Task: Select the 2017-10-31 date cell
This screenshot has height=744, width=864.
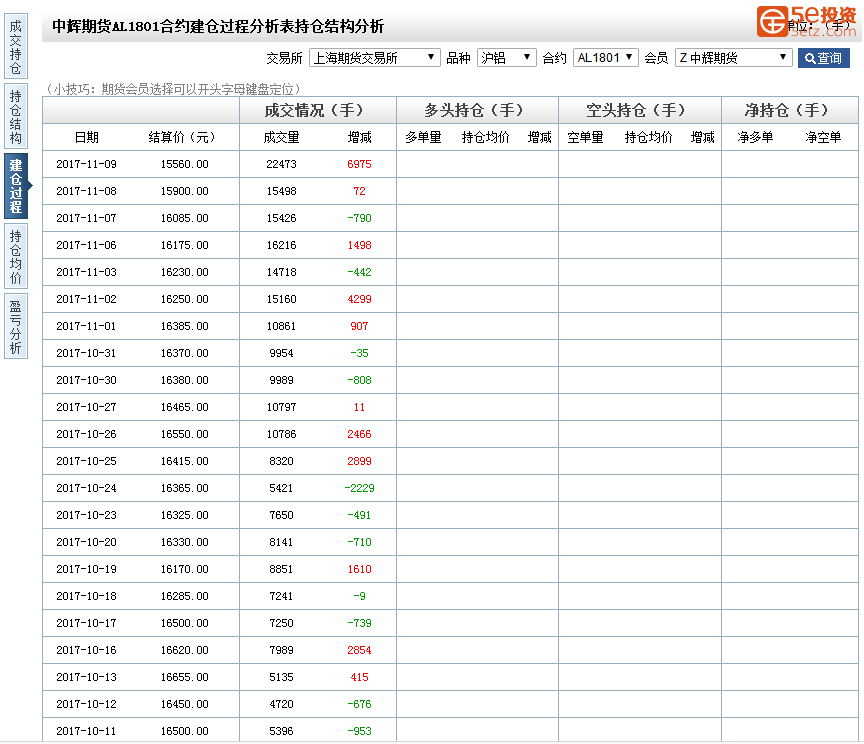Action: [87, 353]
